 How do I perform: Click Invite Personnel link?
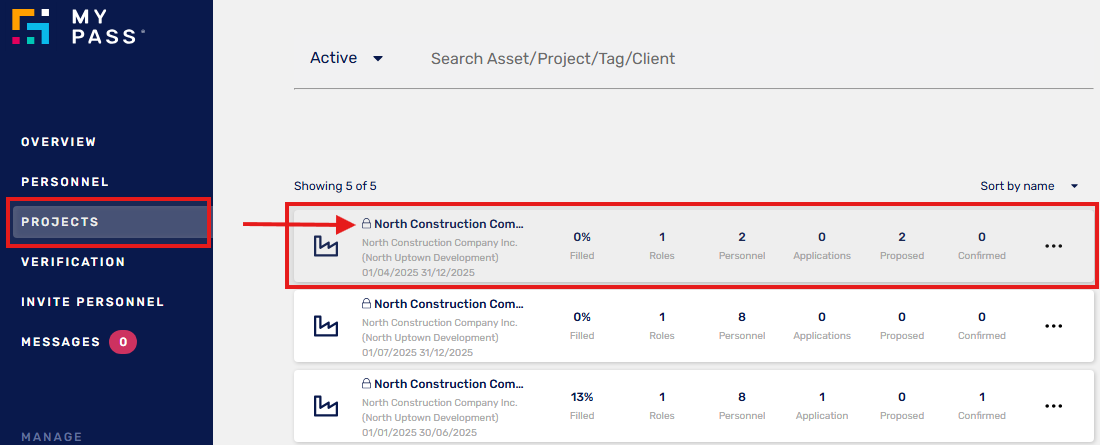click(x=92, y=302)
